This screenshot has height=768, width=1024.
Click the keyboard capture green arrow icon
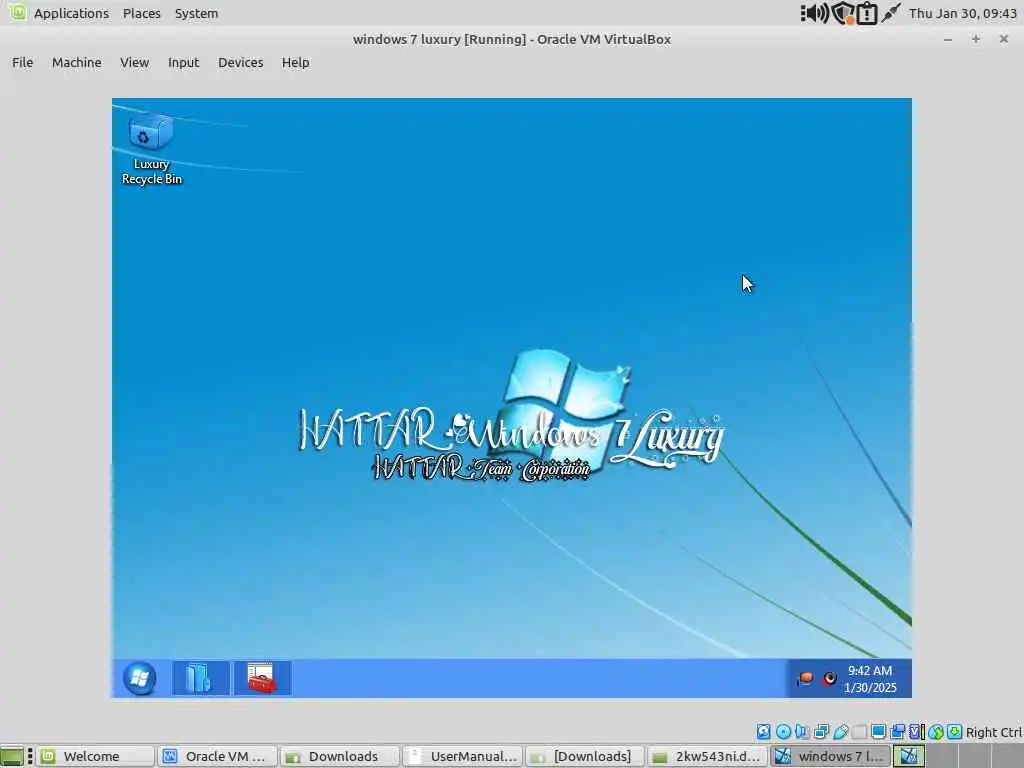click(955, 731)
